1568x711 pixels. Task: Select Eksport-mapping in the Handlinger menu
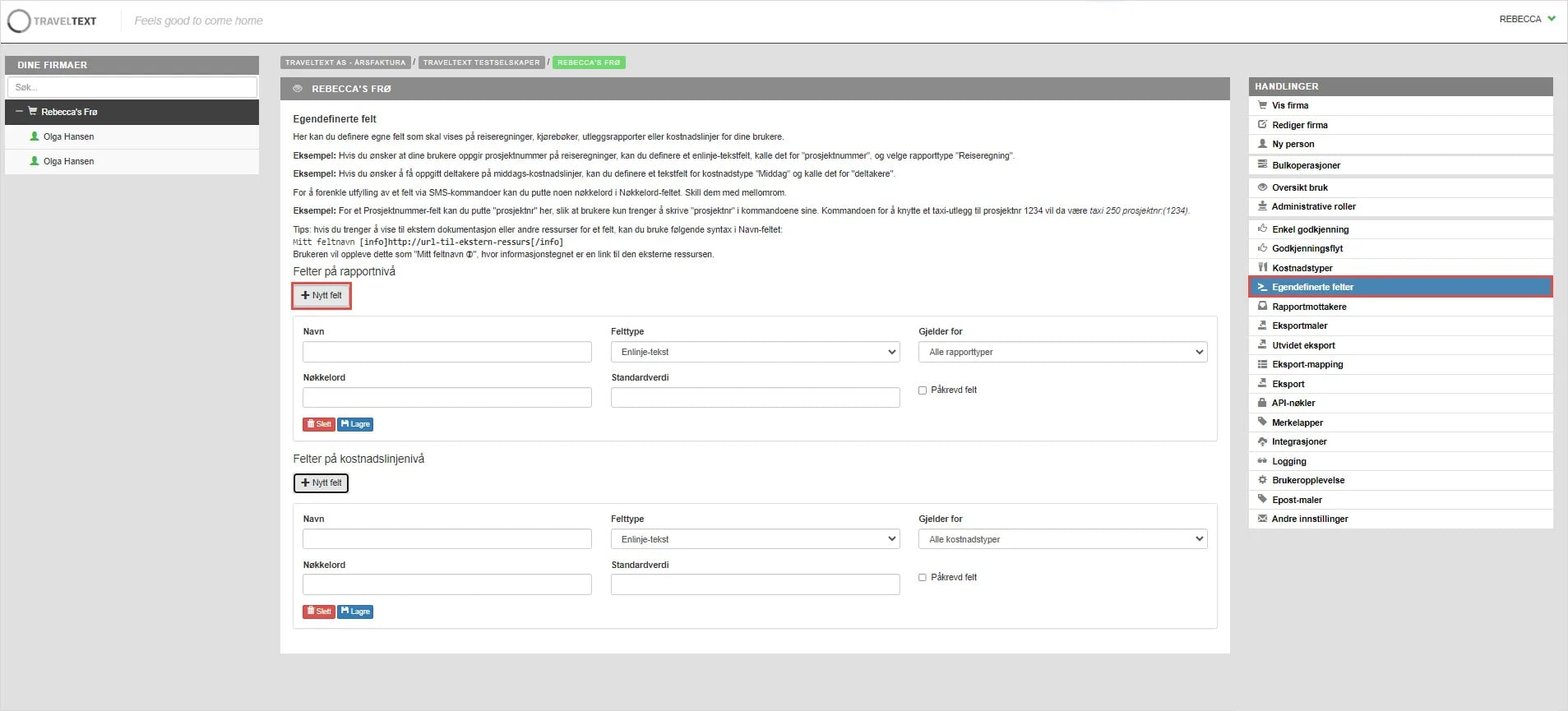(1307, 364)
